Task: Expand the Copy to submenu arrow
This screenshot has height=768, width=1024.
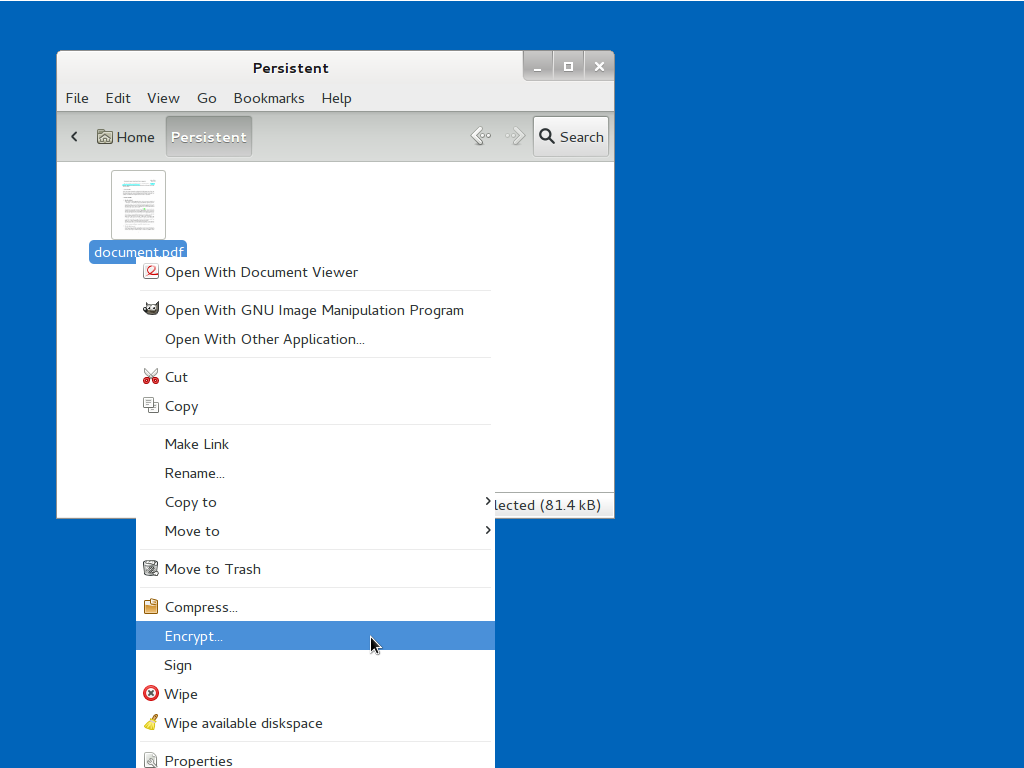Action: 487,502
